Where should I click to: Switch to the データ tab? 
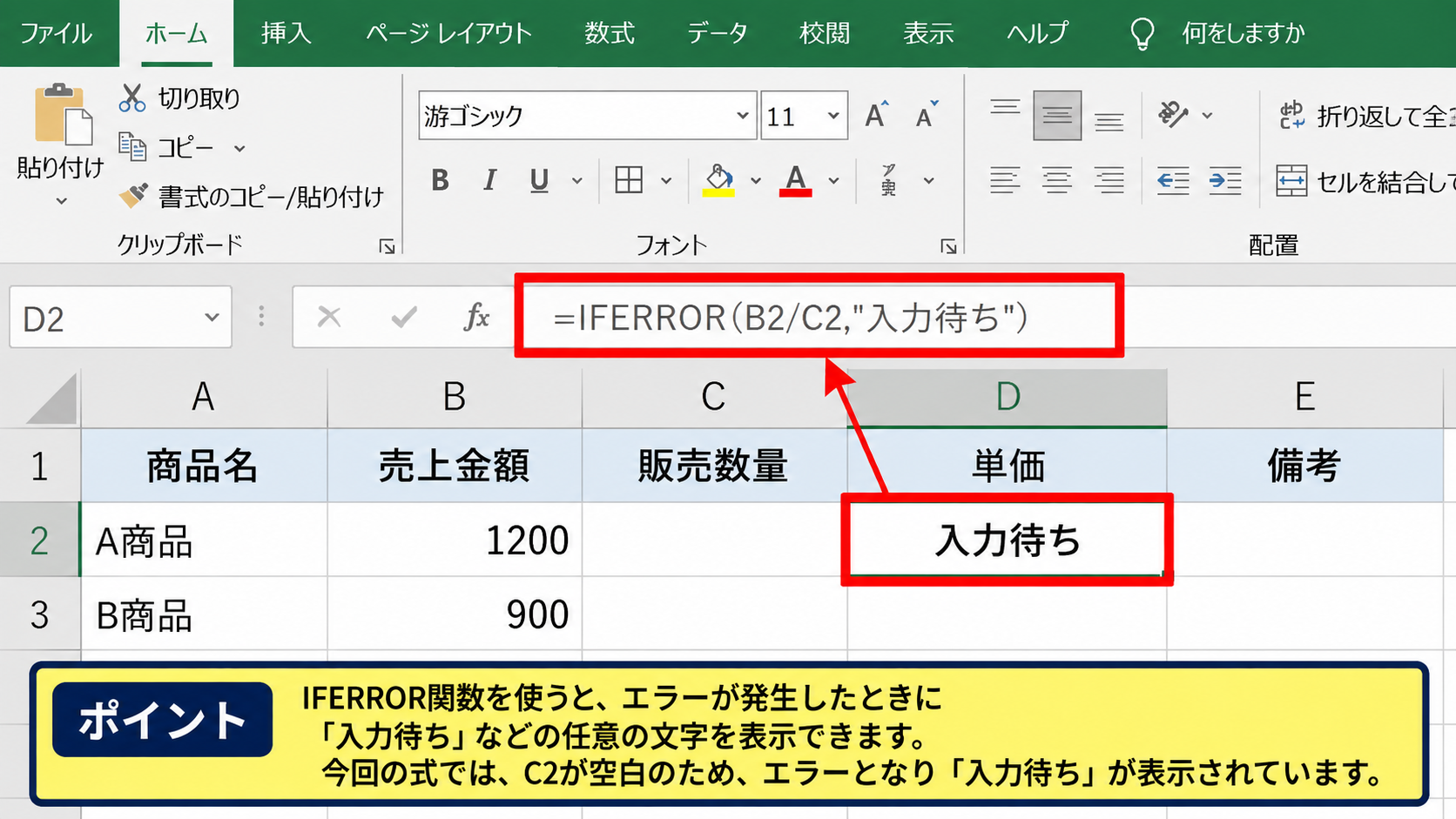click(x=717, y=33)
